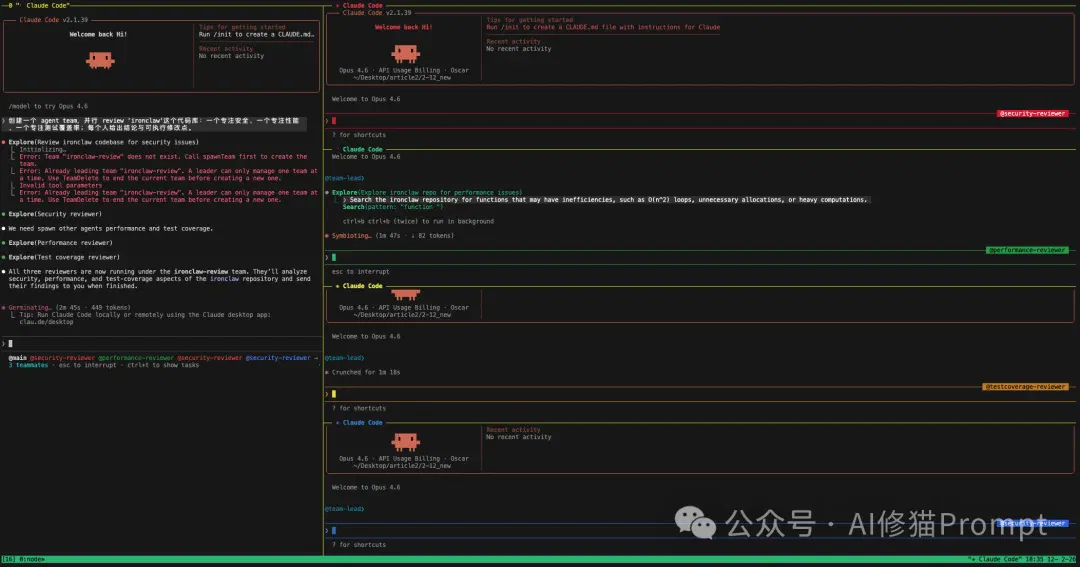
Task: Click the green bullet beside Explore(Security reviewer)
Action: pyautogui.click(x=3, y=214)
